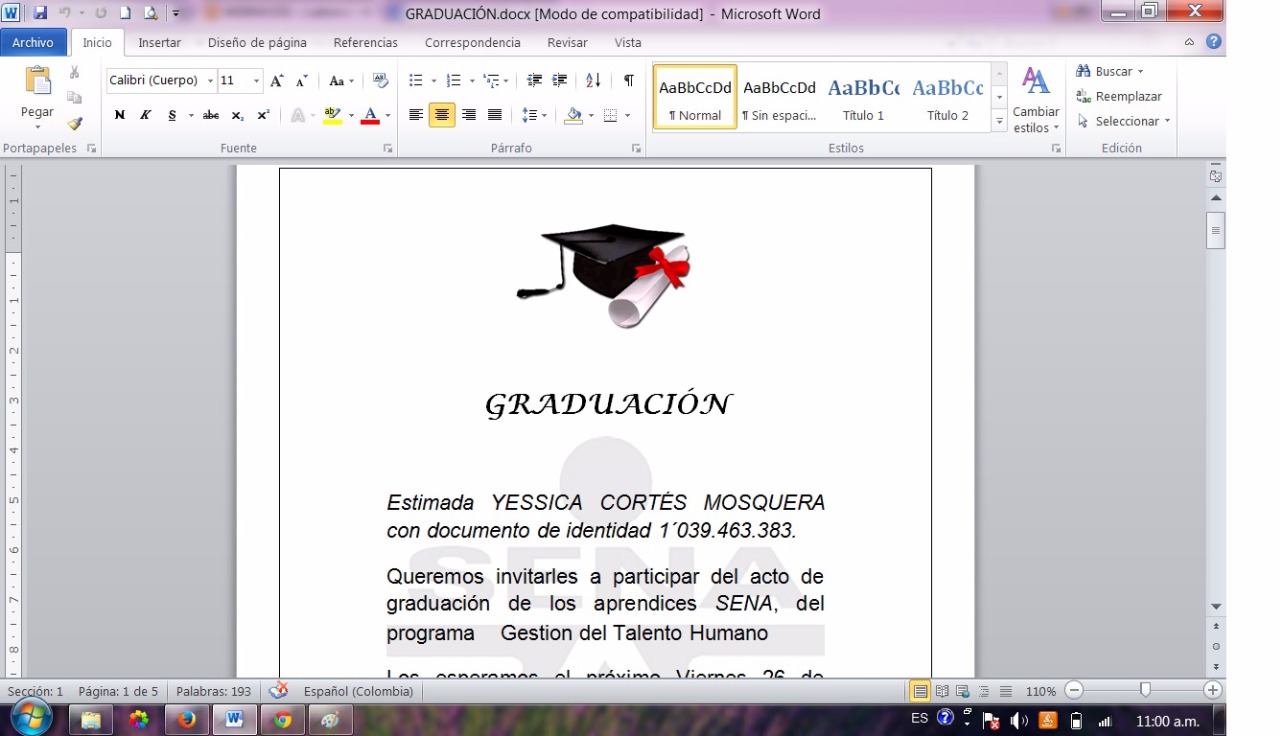Increase font size with Grow Font icon
The image size is (1280, 736).
pyautogui.click(x=277, y=81)
